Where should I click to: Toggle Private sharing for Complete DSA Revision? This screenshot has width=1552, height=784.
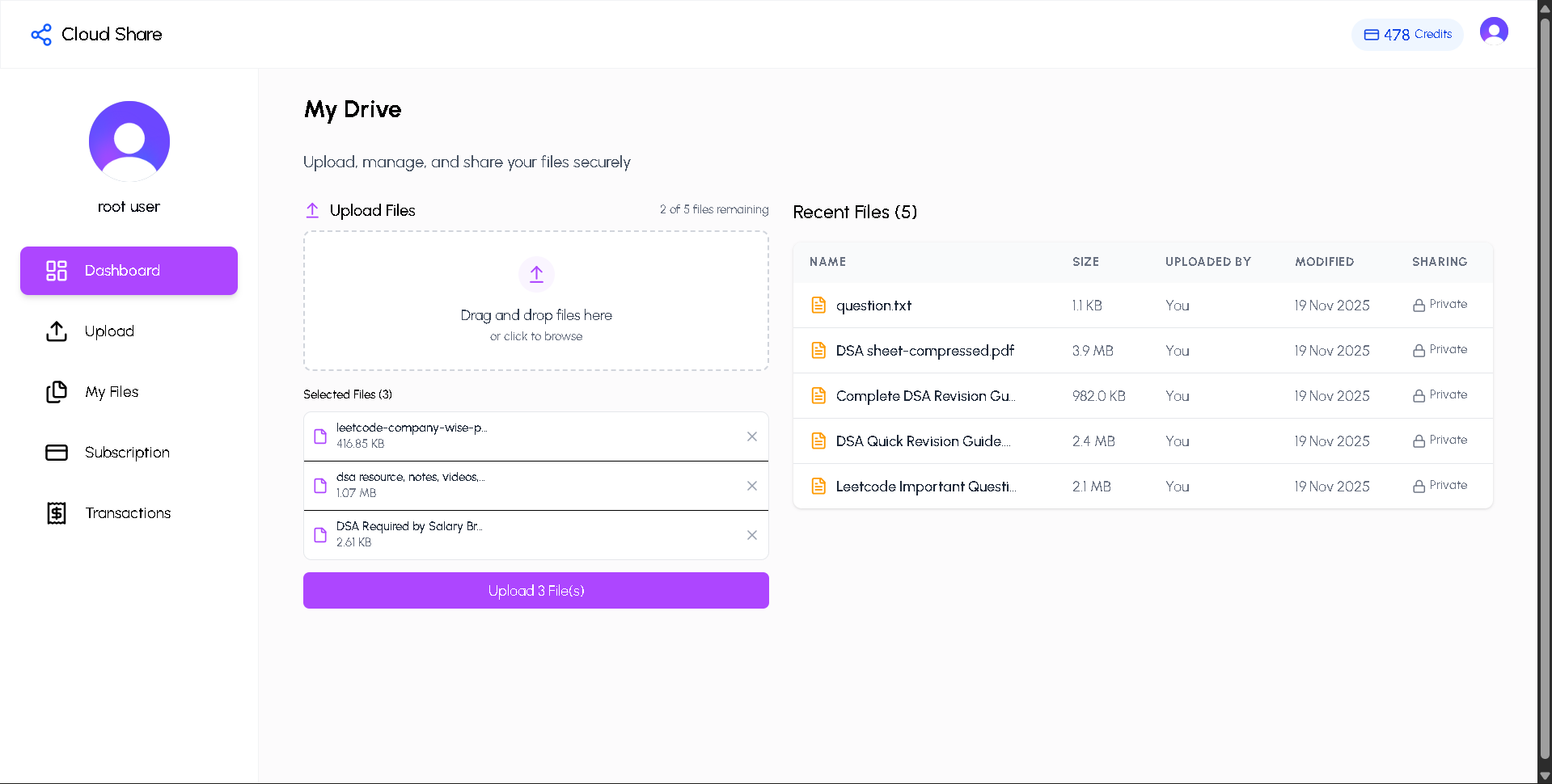pos(1440,395)
